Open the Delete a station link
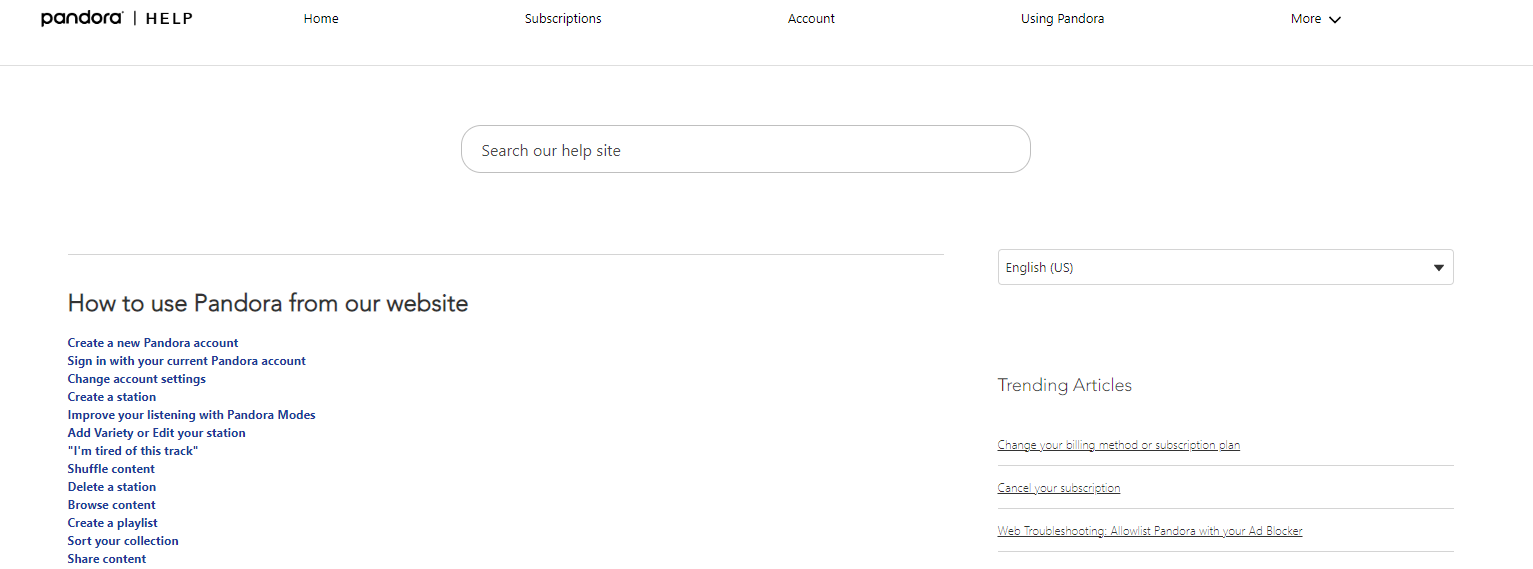The image size is (1533, 569). [x=112, y=487]
